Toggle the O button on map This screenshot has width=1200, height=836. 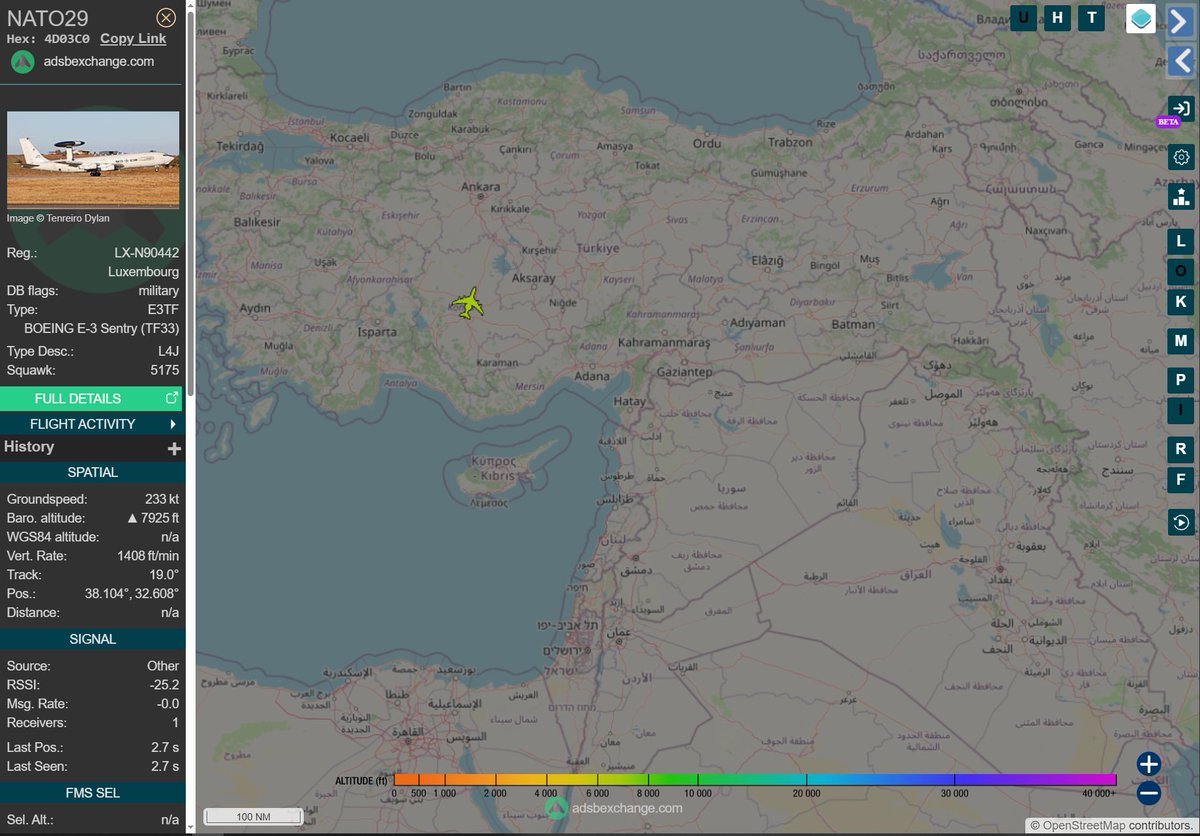pyautogui.click(x=1181, y=271)
